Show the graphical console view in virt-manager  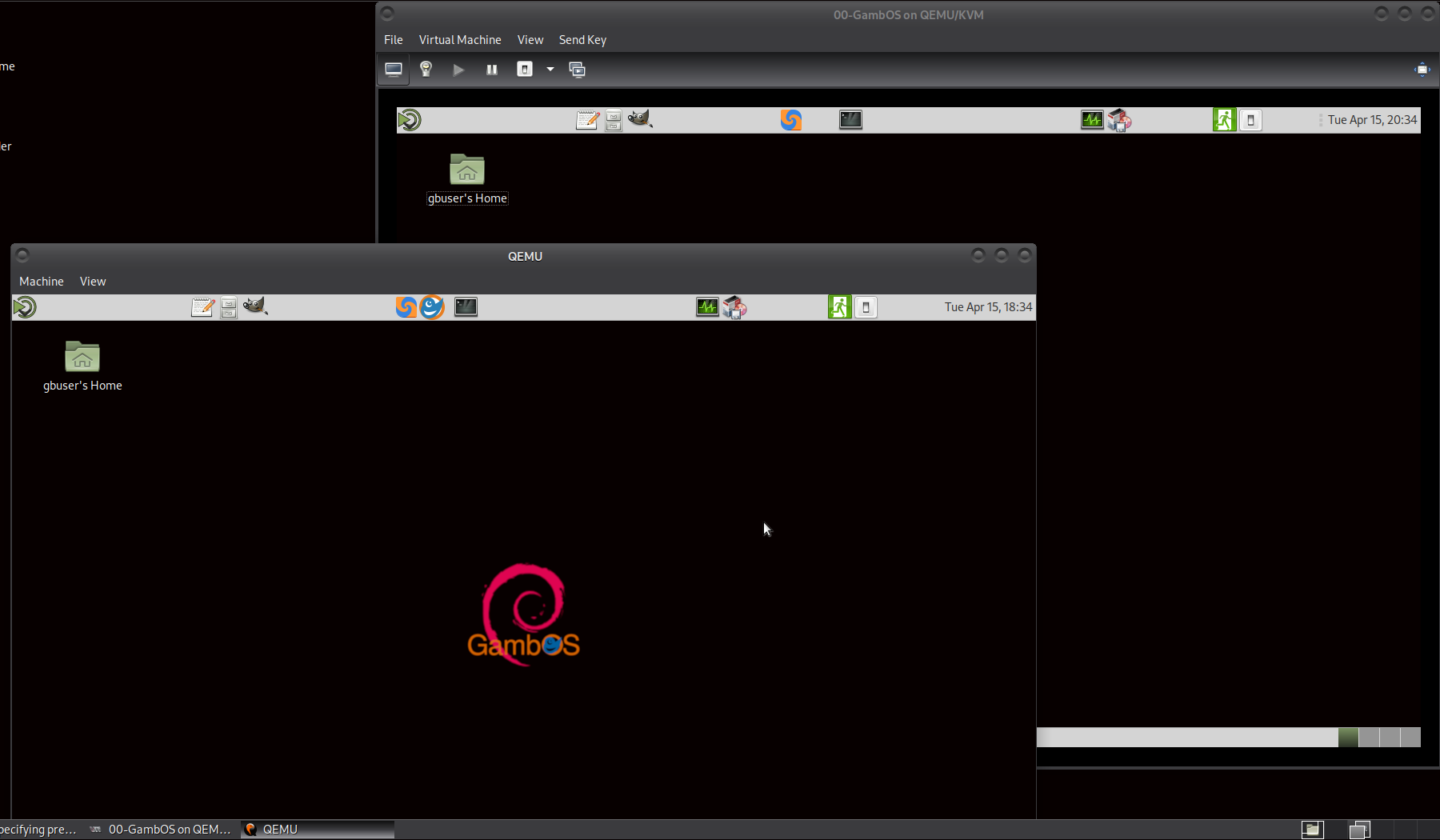pyautogui.click(x=394, y=70)
